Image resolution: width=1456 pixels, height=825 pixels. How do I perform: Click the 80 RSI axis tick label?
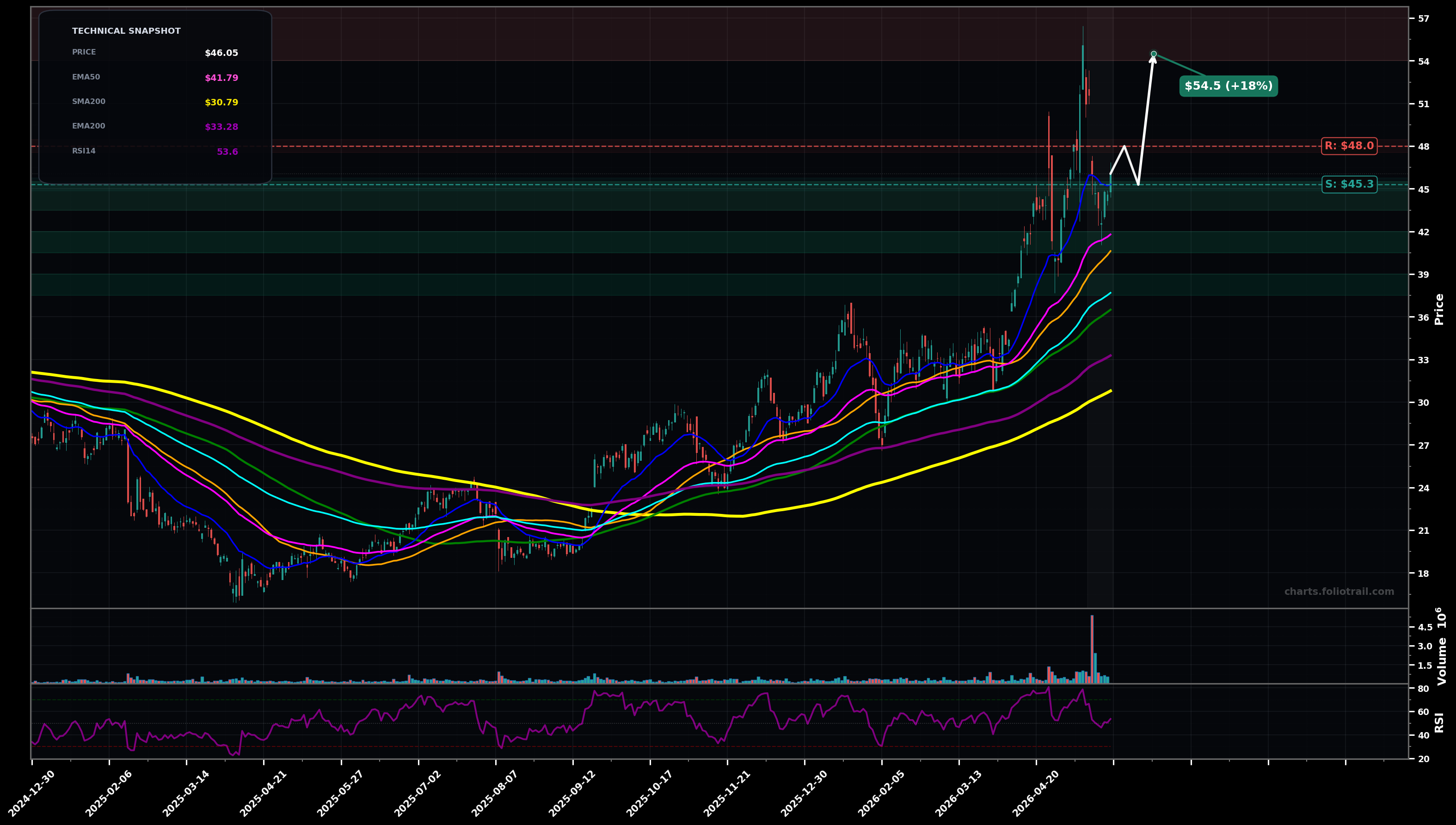pos(1423,689)
